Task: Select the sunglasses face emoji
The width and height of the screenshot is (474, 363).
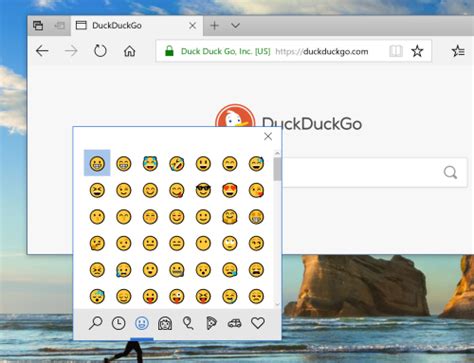Action: click(203, 190)
